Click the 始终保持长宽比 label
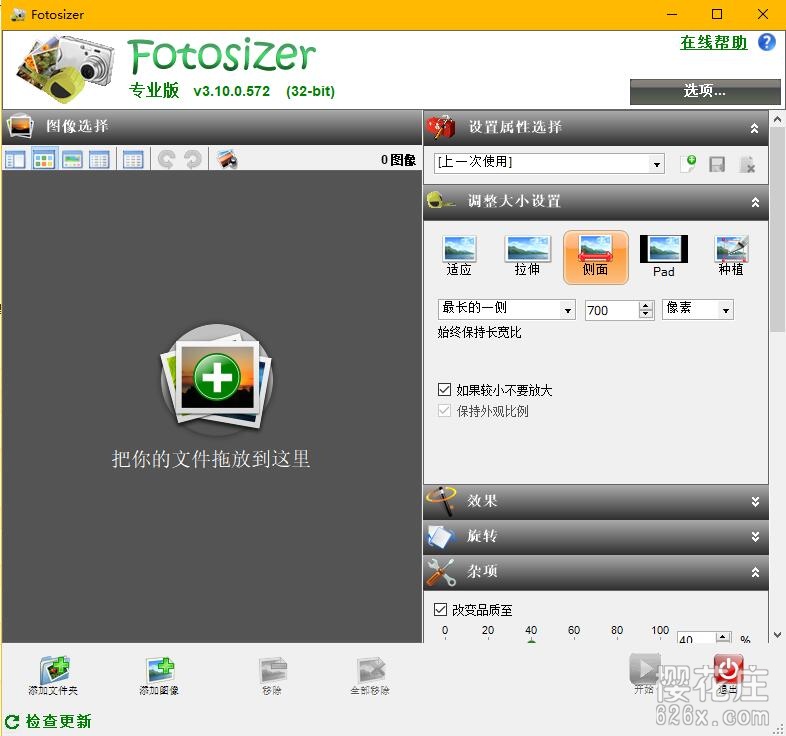This screenshot has width=786, height=736. pos(479,332)
